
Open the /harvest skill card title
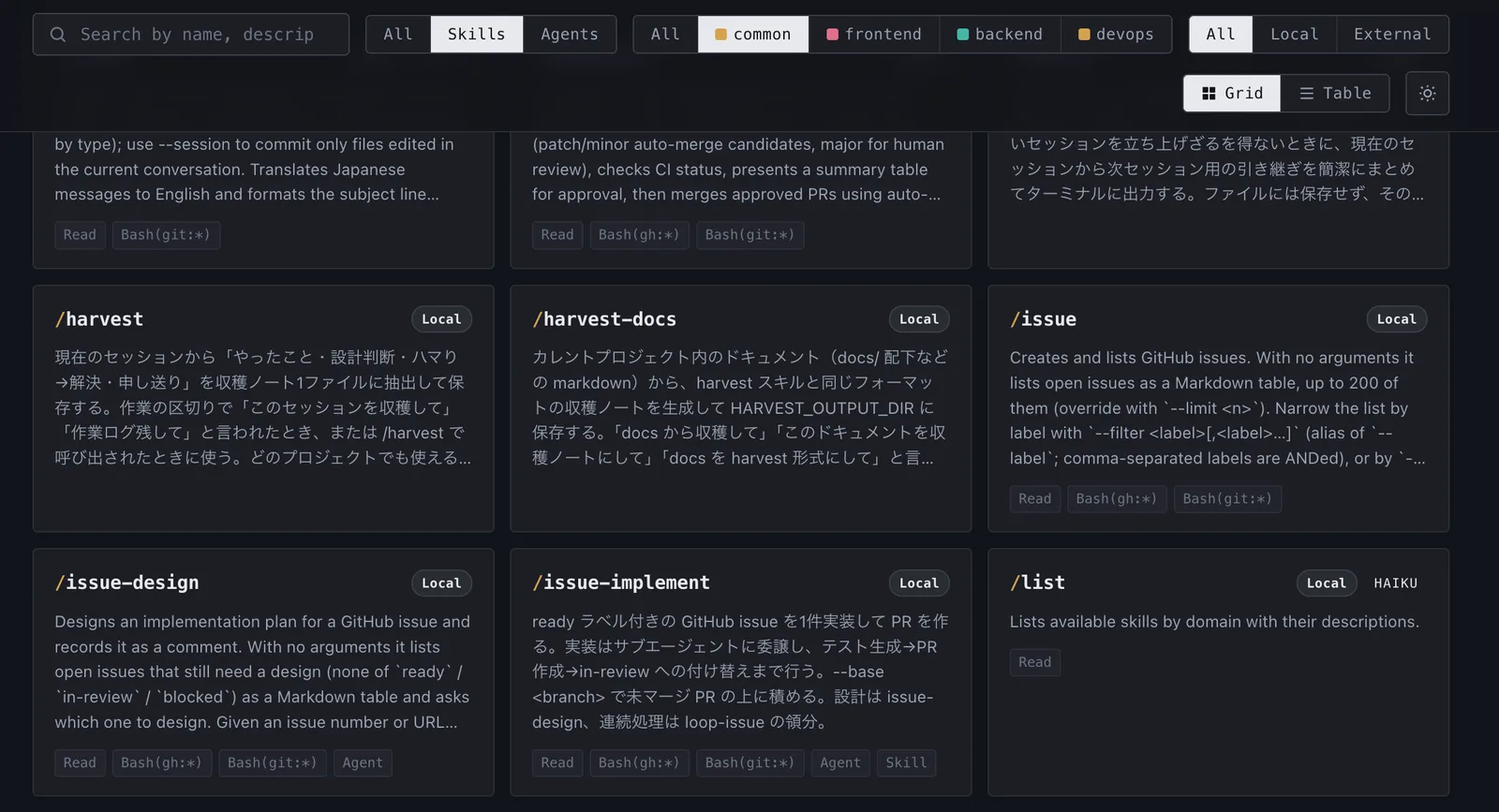coord(99,319)
